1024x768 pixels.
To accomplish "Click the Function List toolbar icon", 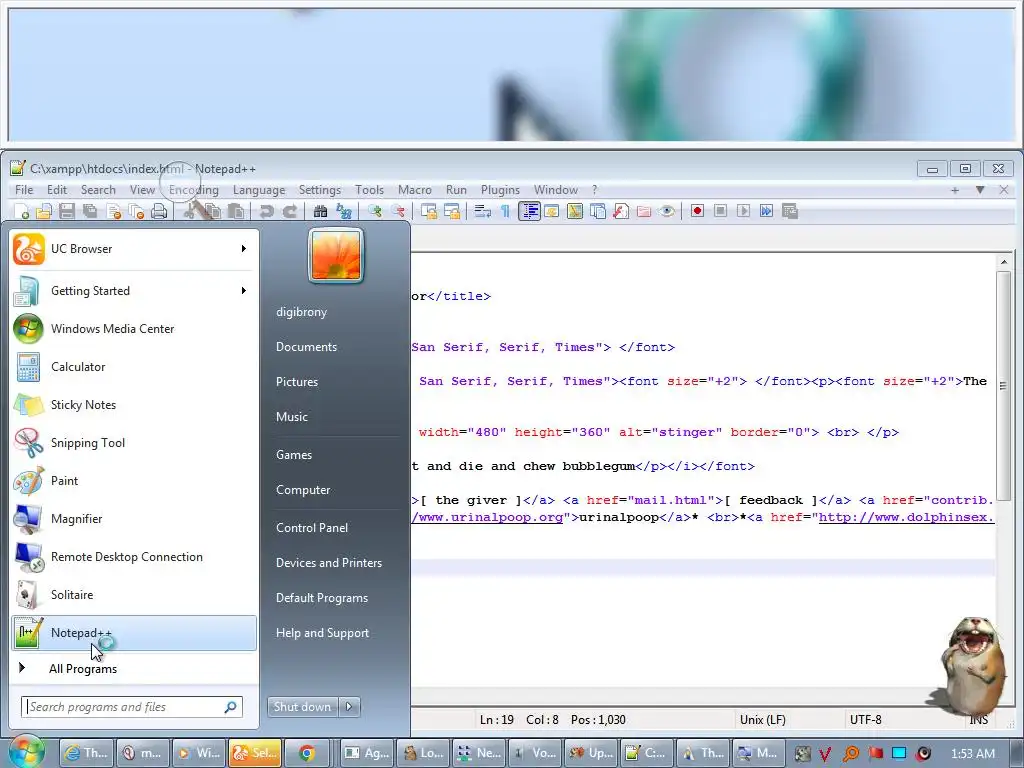I will [x=620, y=211].
